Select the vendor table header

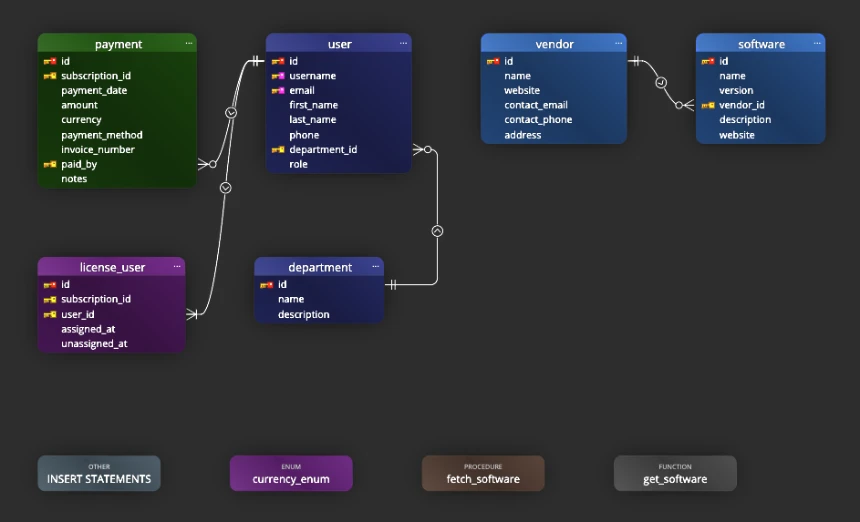point(554,43)
